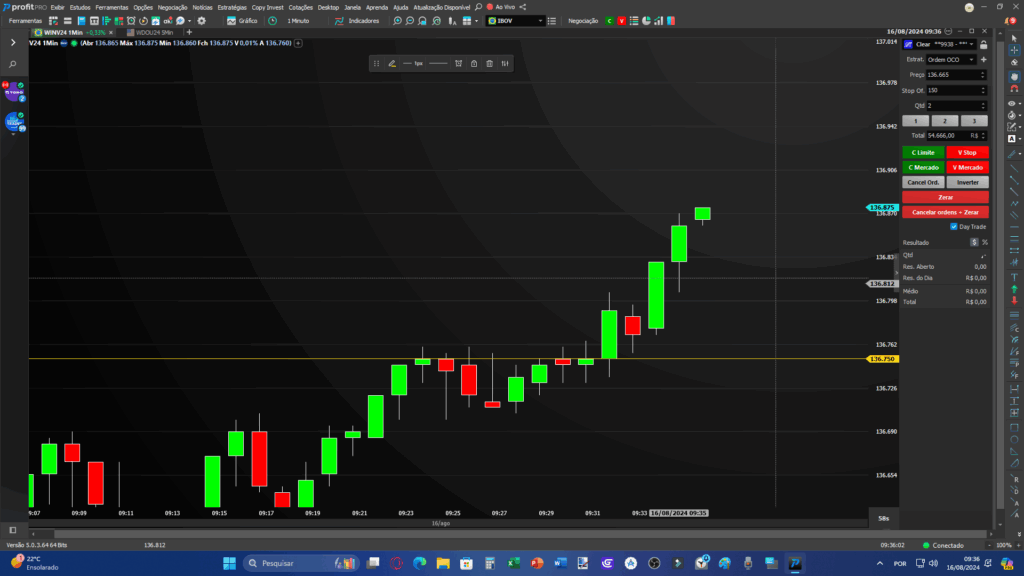Click the pencil color icon in floating toolbar
This screenshot has height=576, width=1024.
392,63
